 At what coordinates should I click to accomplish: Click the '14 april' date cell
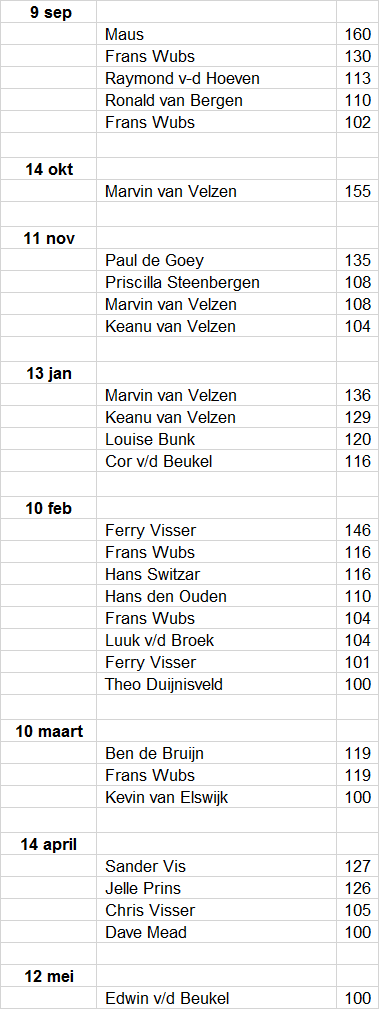(x=48, y=844)
